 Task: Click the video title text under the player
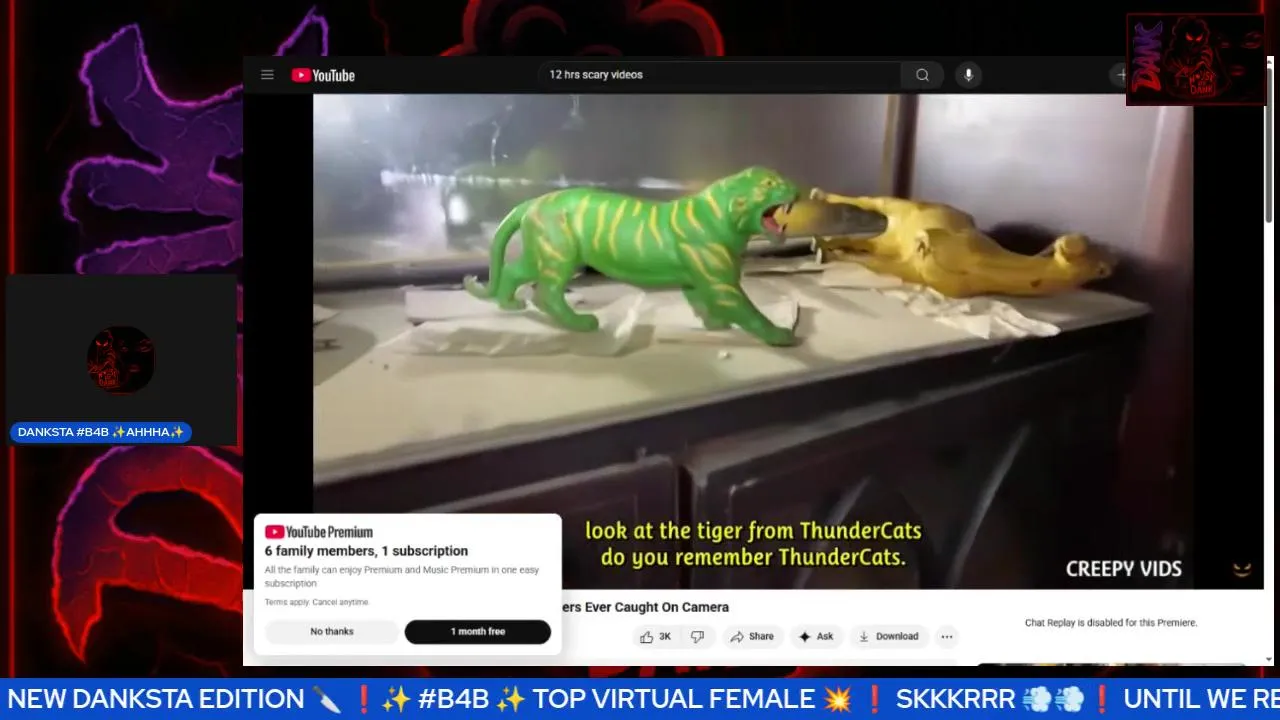[x=645, y=607]
